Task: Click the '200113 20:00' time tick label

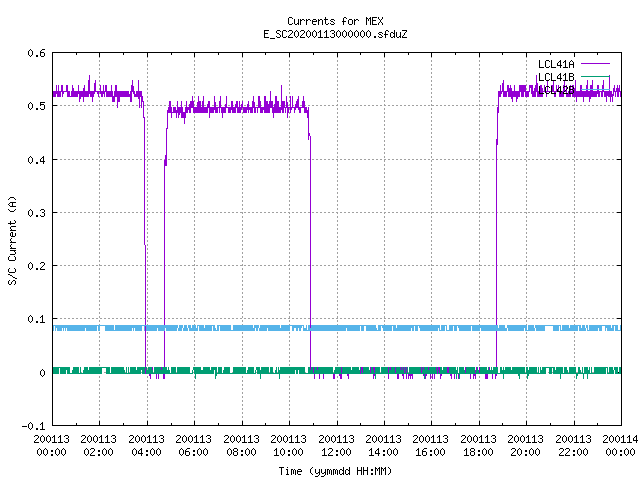Action: coord(525,445)
